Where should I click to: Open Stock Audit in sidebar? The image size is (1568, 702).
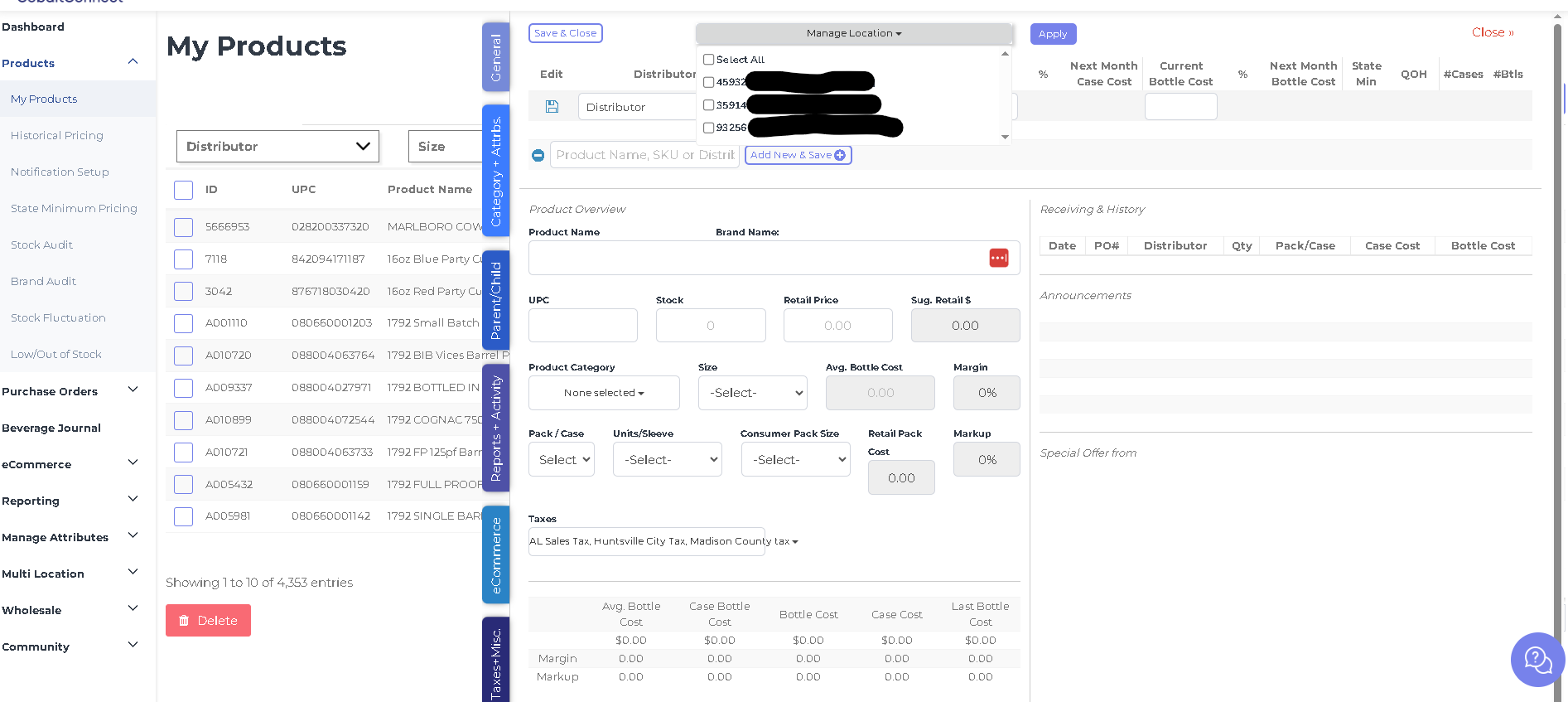click(x=41, y=244)
